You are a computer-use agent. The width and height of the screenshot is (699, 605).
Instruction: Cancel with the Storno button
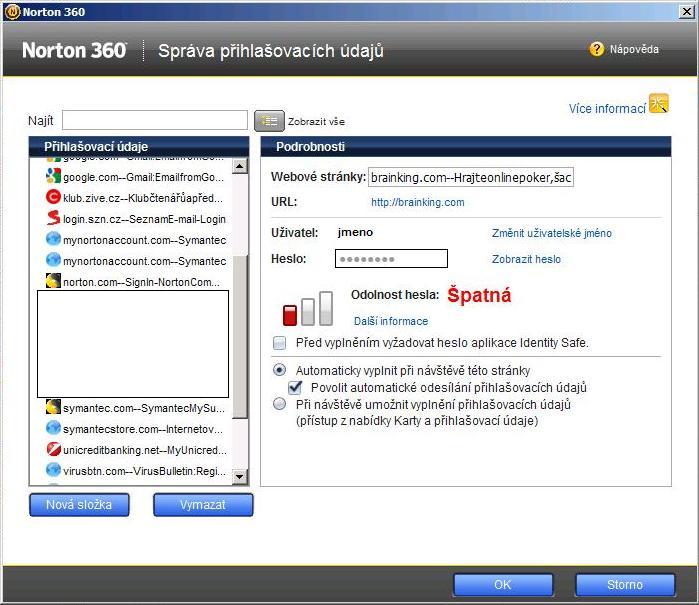click(625, 584)
